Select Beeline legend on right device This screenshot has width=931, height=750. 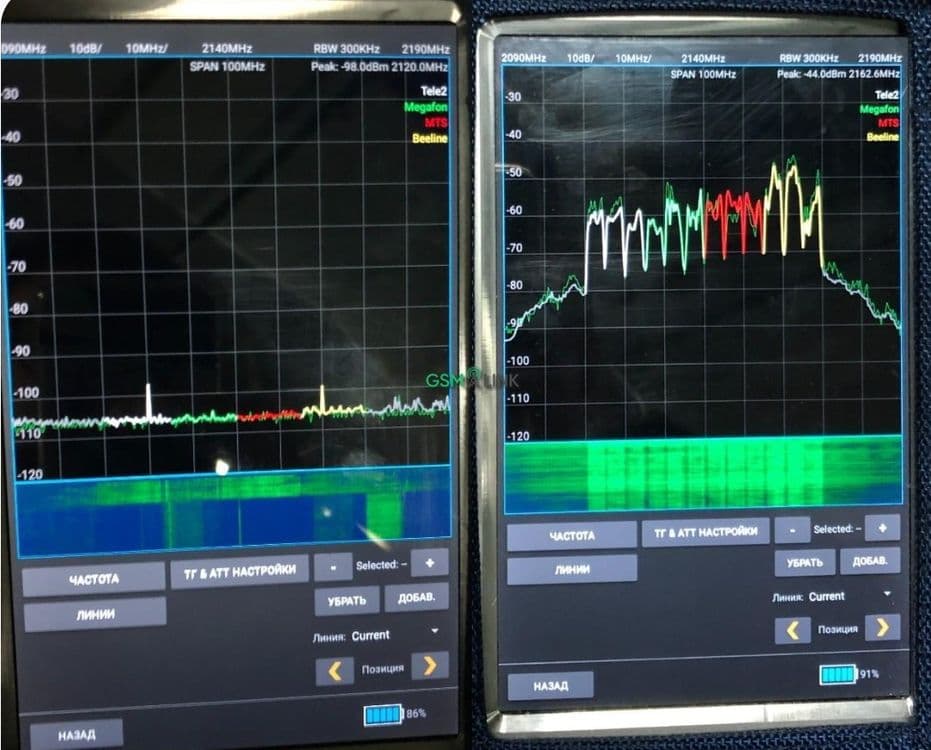click(883, 137)
